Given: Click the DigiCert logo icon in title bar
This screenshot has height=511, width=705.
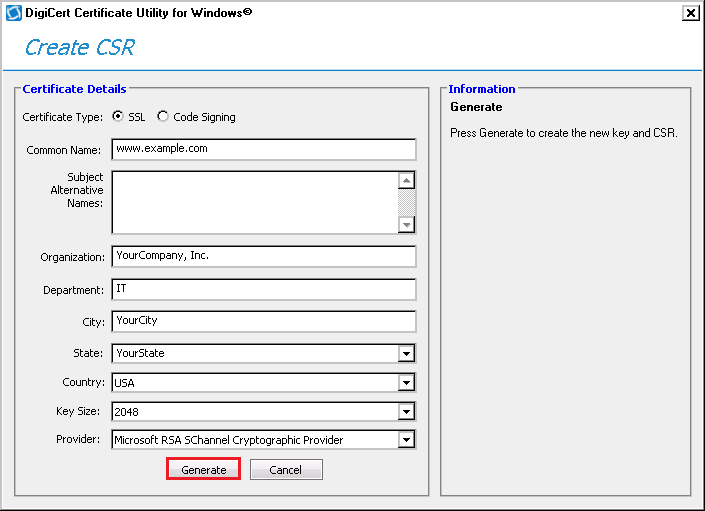Looking at the screenshot, I should coord(14,13).
